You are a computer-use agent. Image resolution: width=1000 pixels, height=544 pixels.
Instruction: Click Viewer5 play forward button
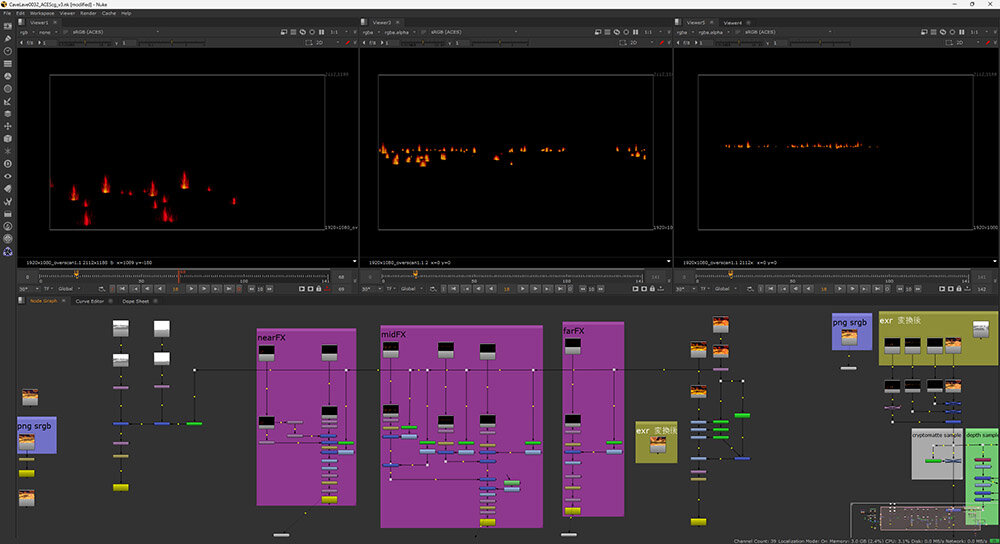pyautogui.click(x=839, y=289)
